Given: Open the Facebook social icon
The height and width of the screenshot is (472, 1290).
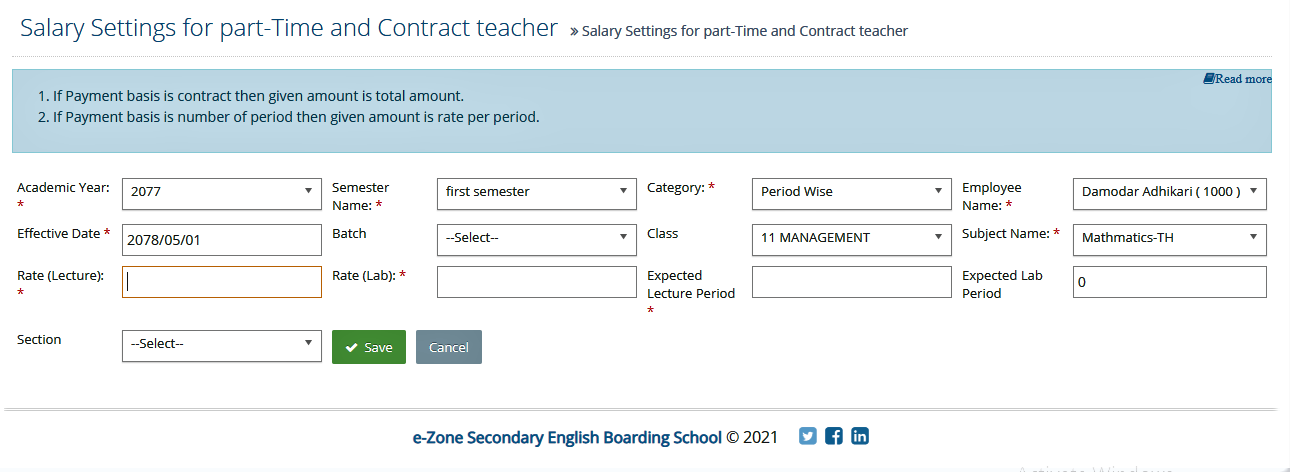Looking at the screenshot, I should [x=834, y=436].
